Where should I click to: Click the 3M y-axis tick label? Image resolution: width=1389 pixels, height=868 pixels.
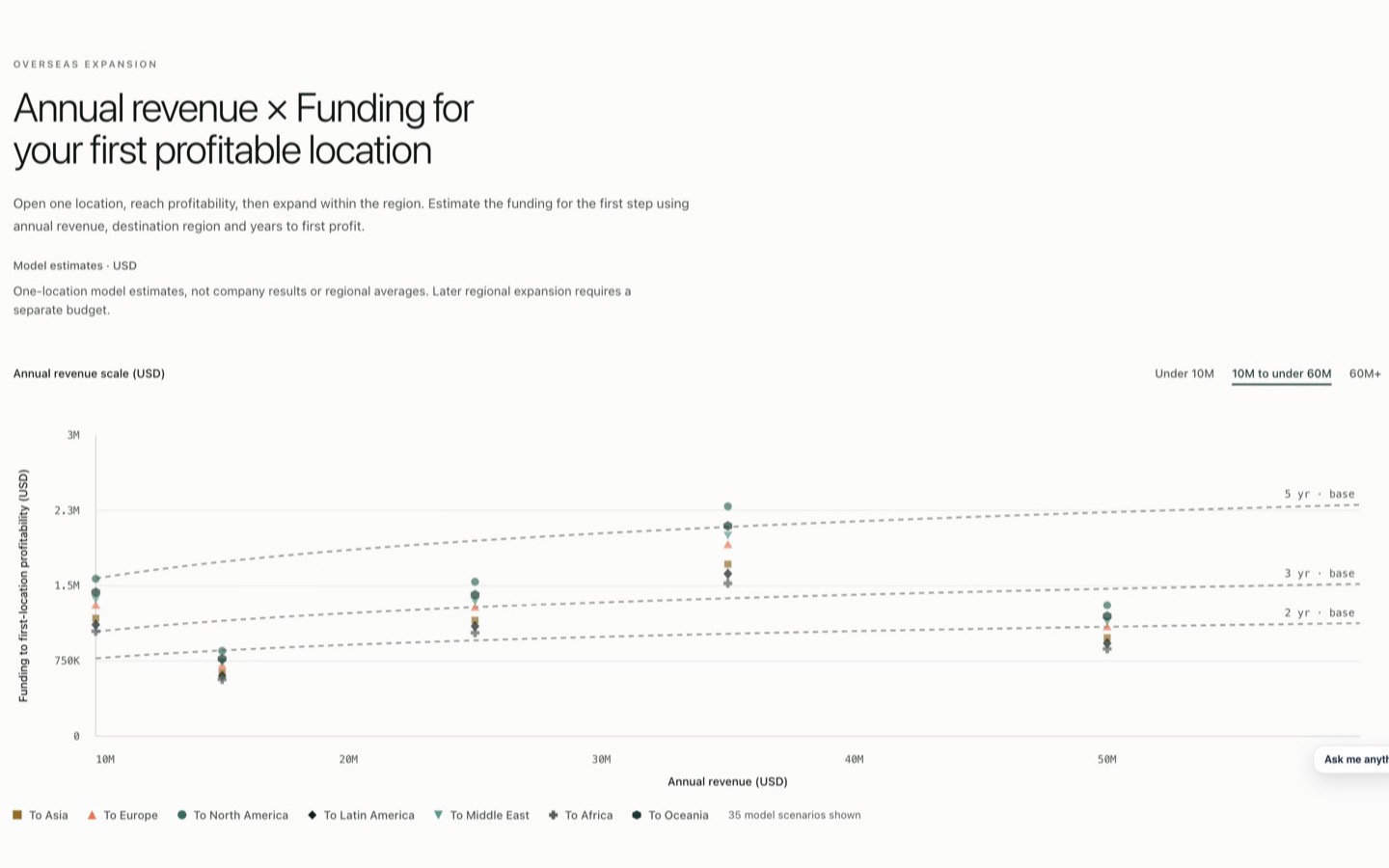(x=73, y=435)
